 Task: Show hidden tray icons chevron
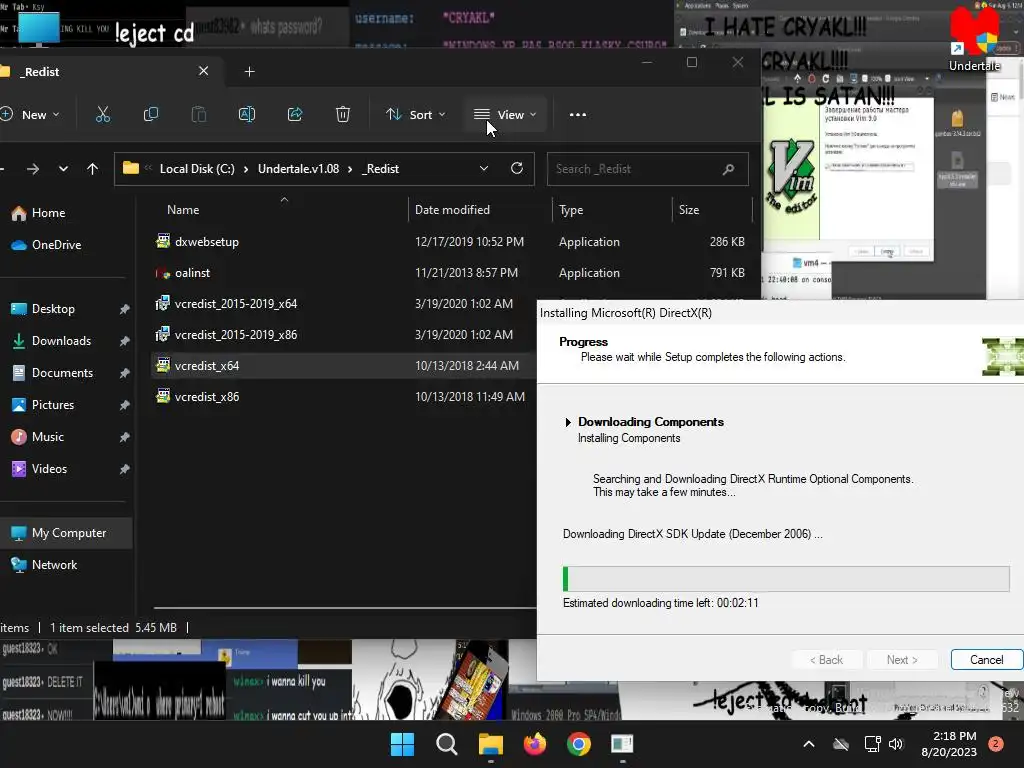(x=808, y=744)
